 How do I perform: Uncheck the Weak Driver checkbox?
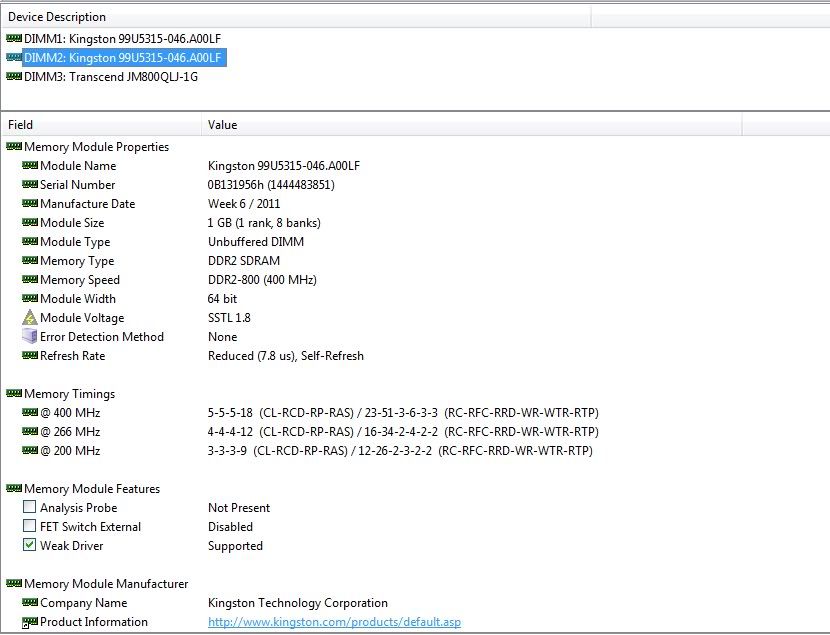pos(30,545)
